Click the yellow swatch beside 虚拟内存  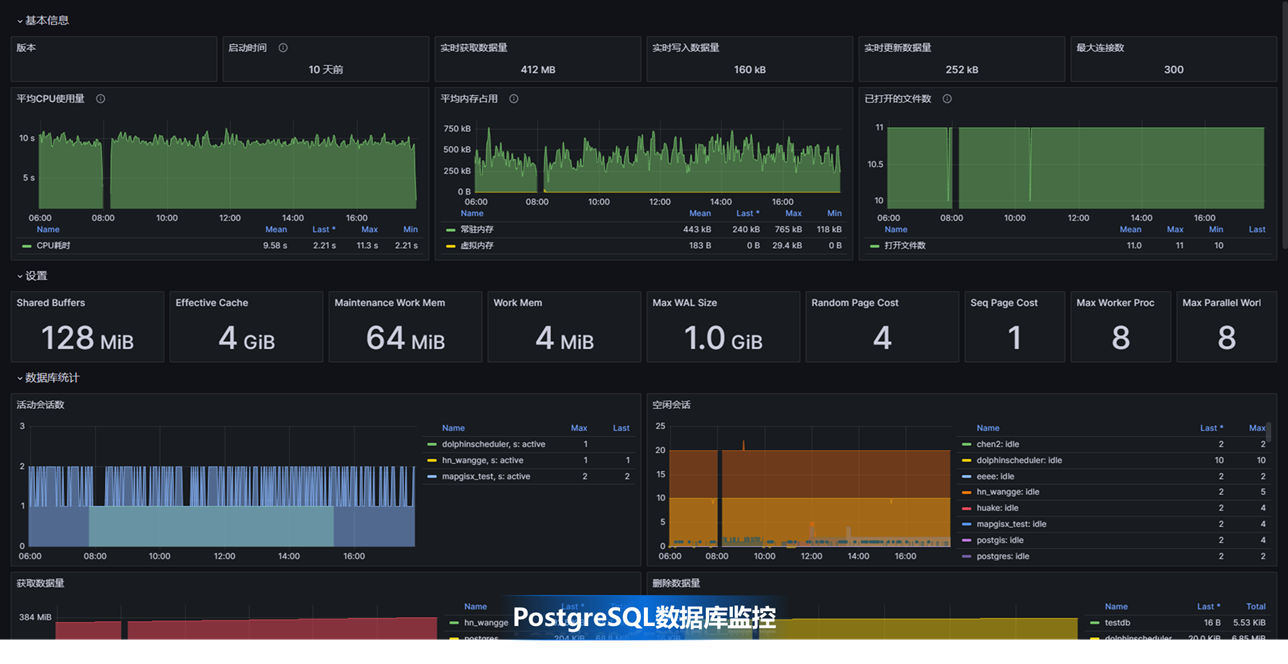click(x=451, y=245)
